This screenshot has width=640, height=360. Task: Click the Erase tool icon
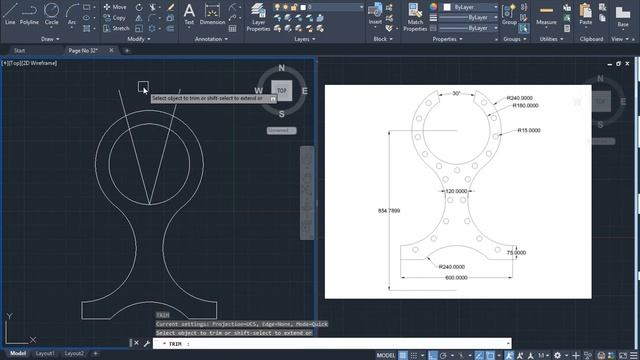pyautogui.click(x=171, y=7)
